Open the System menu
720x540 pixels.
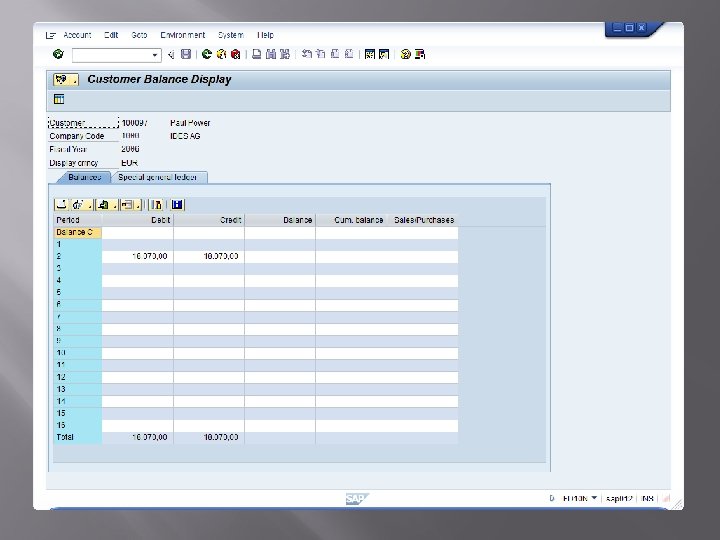click(231, 35)
